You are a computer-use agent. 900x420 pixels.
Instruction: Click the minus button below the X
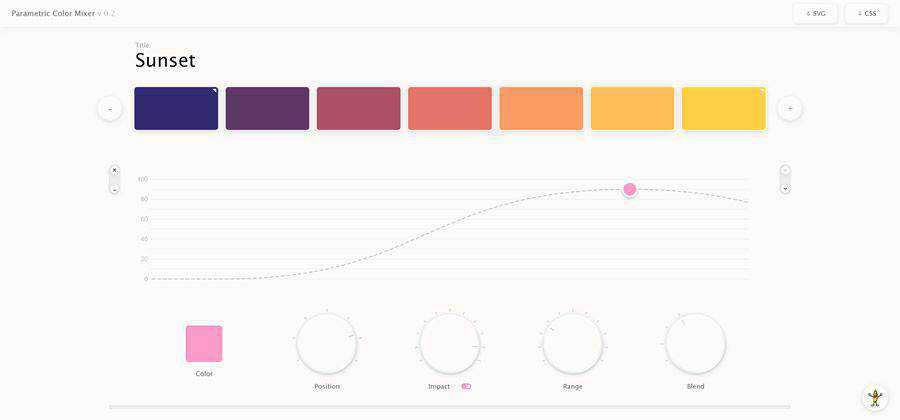click(x=114, y=188)
